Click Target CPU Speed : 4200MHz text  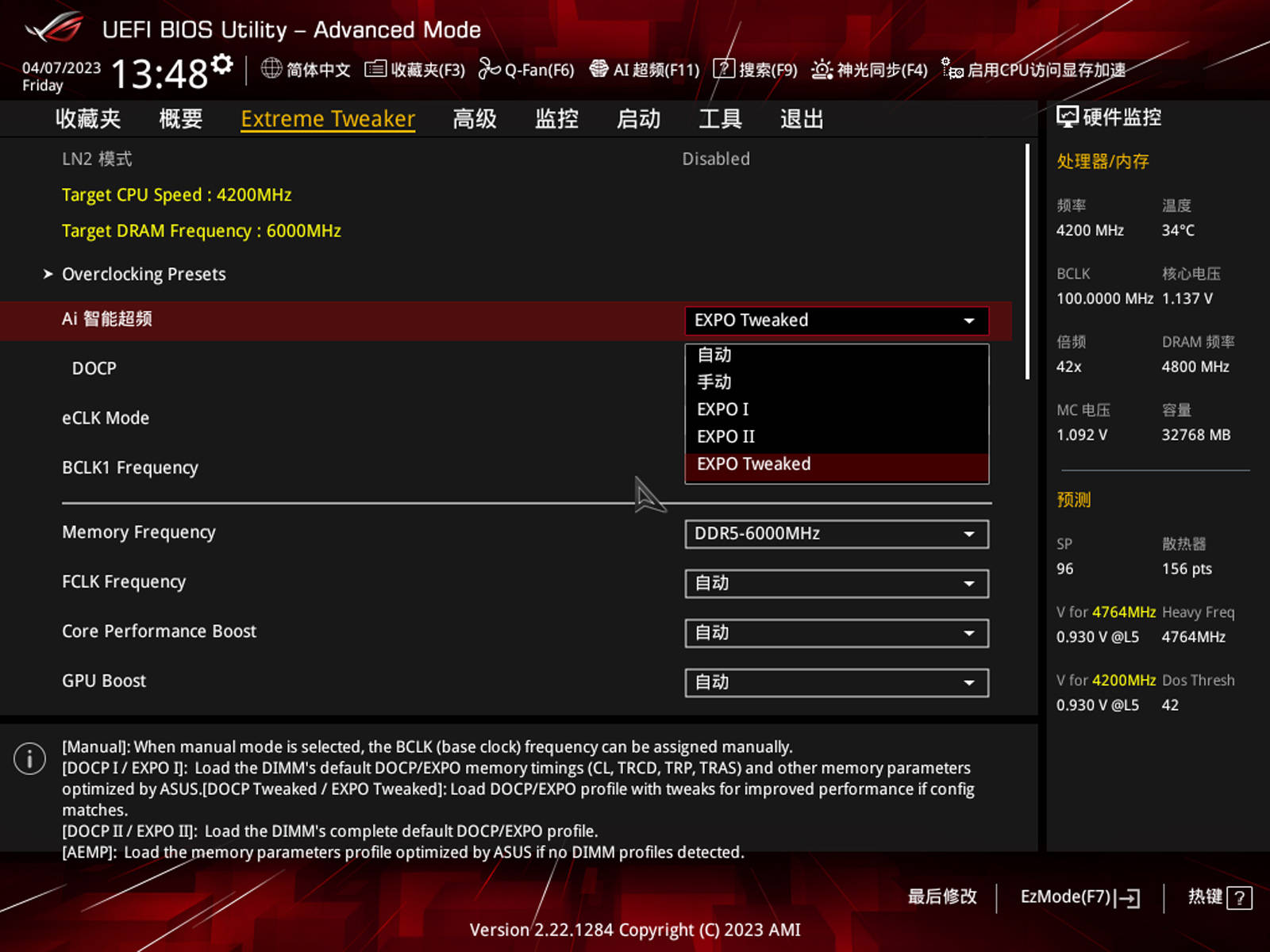point(177,195)
